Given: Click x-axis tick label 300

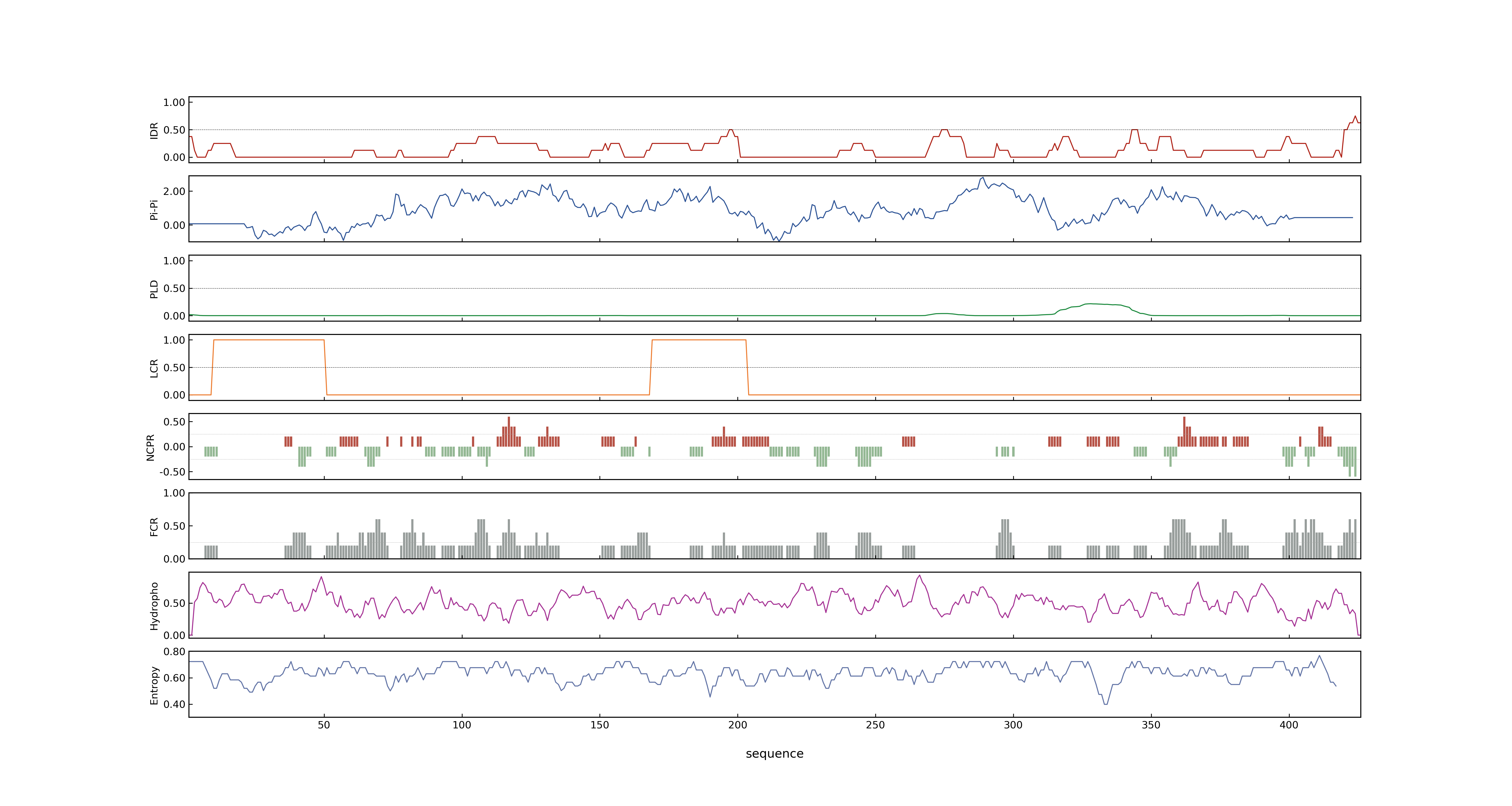Looking at the screenshot, I should click(1013, 725).
